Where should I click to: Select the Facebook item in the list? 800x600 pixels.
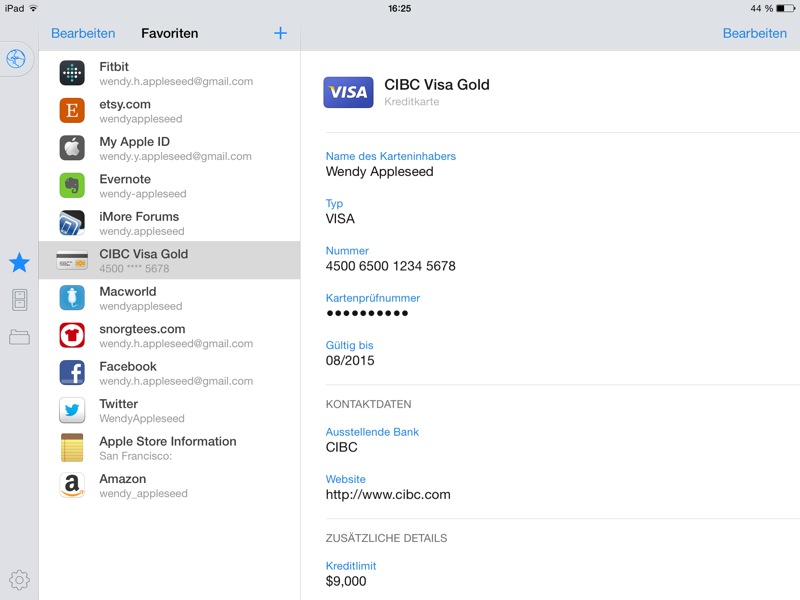pos(168,373)
